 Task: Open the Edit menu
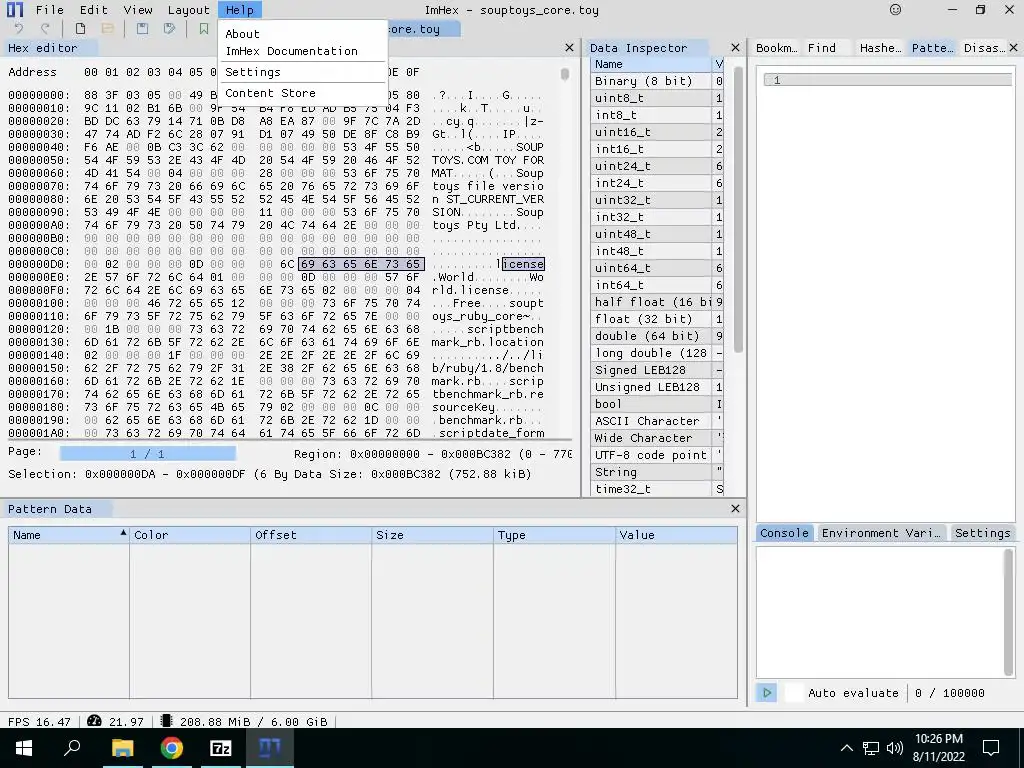(93, 10)
